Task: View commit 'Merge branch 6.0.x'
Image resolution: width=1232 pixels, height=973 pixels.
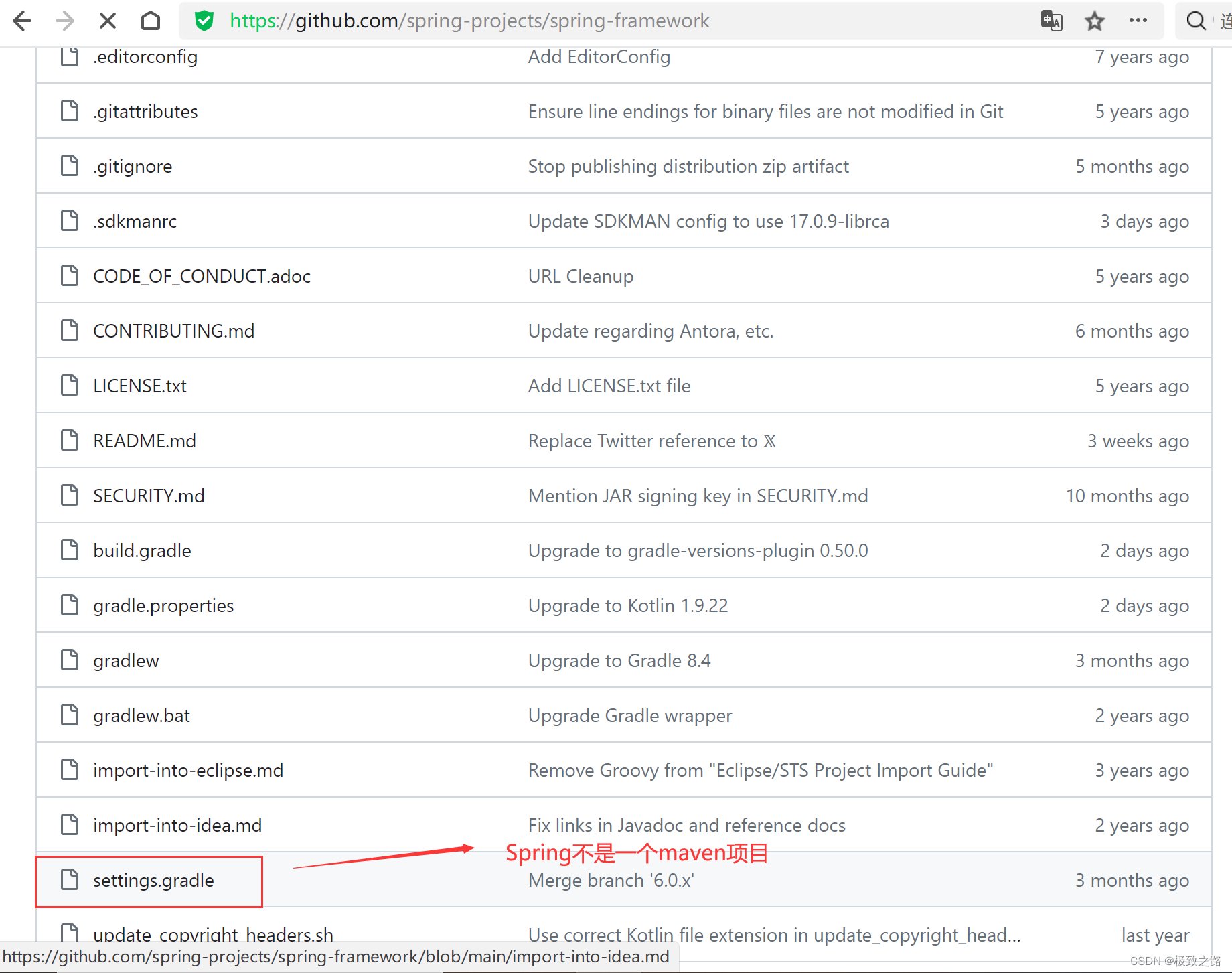Action: [x=611, y=880]
